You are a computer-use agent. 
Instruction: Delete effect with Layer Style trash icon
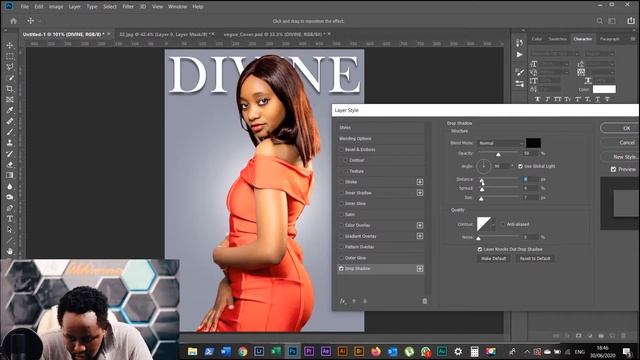[x=424, y=301]
